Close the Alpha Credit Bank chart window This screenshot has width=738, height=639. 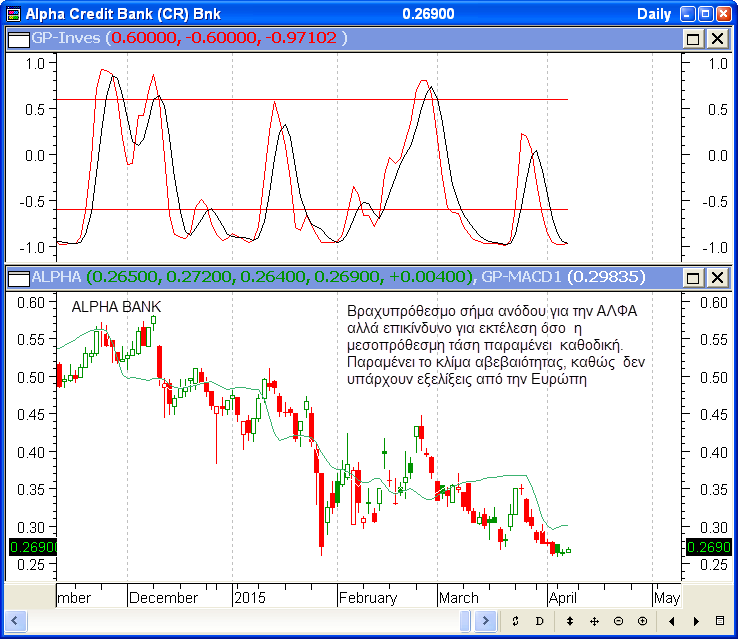[723, 14]
